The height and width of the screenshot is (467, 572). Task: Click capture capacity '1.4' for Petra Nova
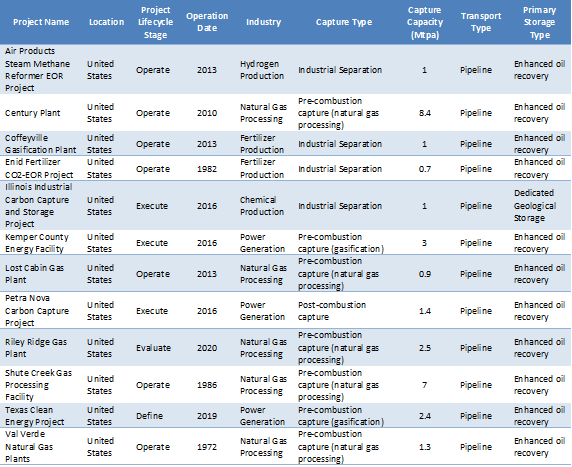coord(425,311)
